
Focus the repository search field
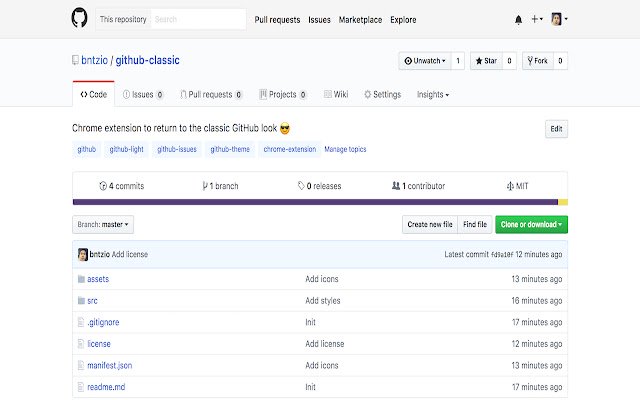[x=198, y=19]
